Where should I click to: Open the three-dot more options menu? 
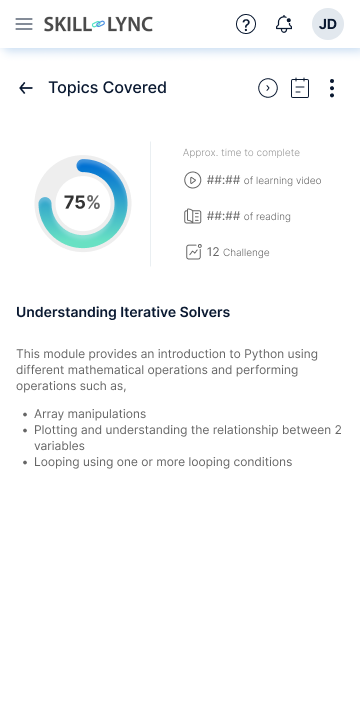click(332, 88)
